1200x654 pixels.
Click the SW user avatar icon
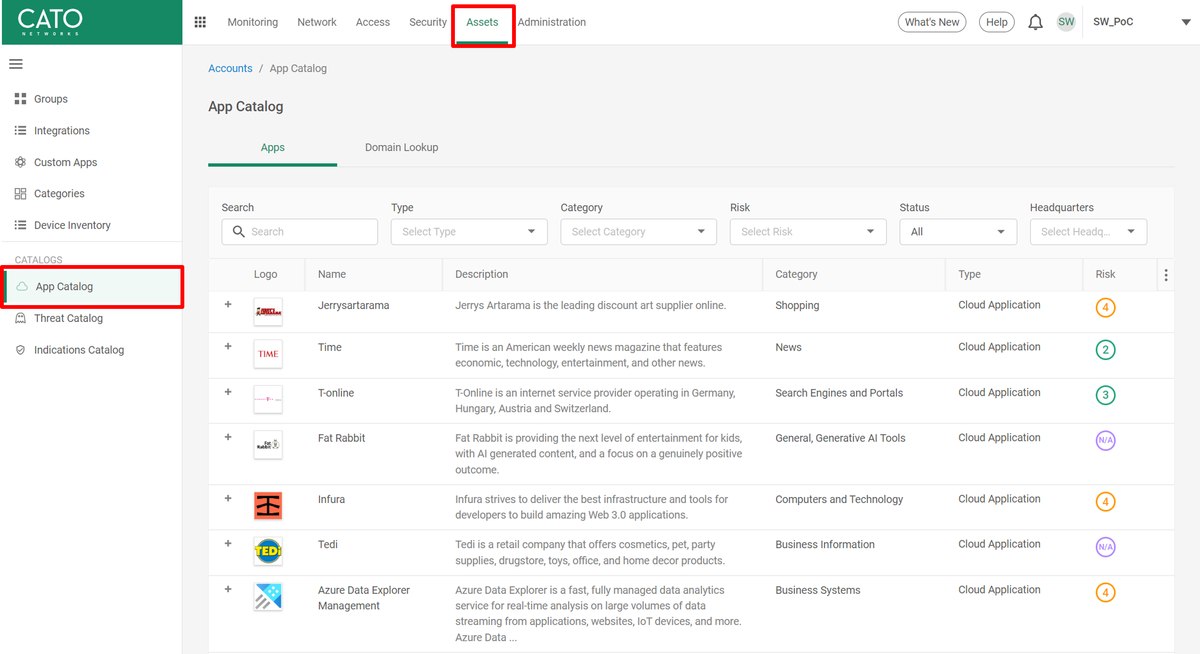pos(1066,22)
